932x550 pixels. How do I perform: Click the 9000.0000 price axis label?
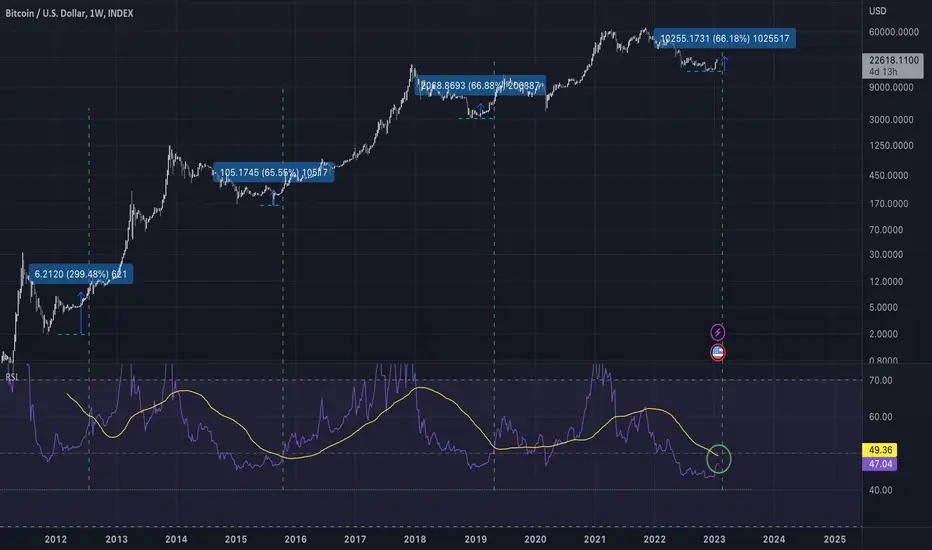click(891, 87)
